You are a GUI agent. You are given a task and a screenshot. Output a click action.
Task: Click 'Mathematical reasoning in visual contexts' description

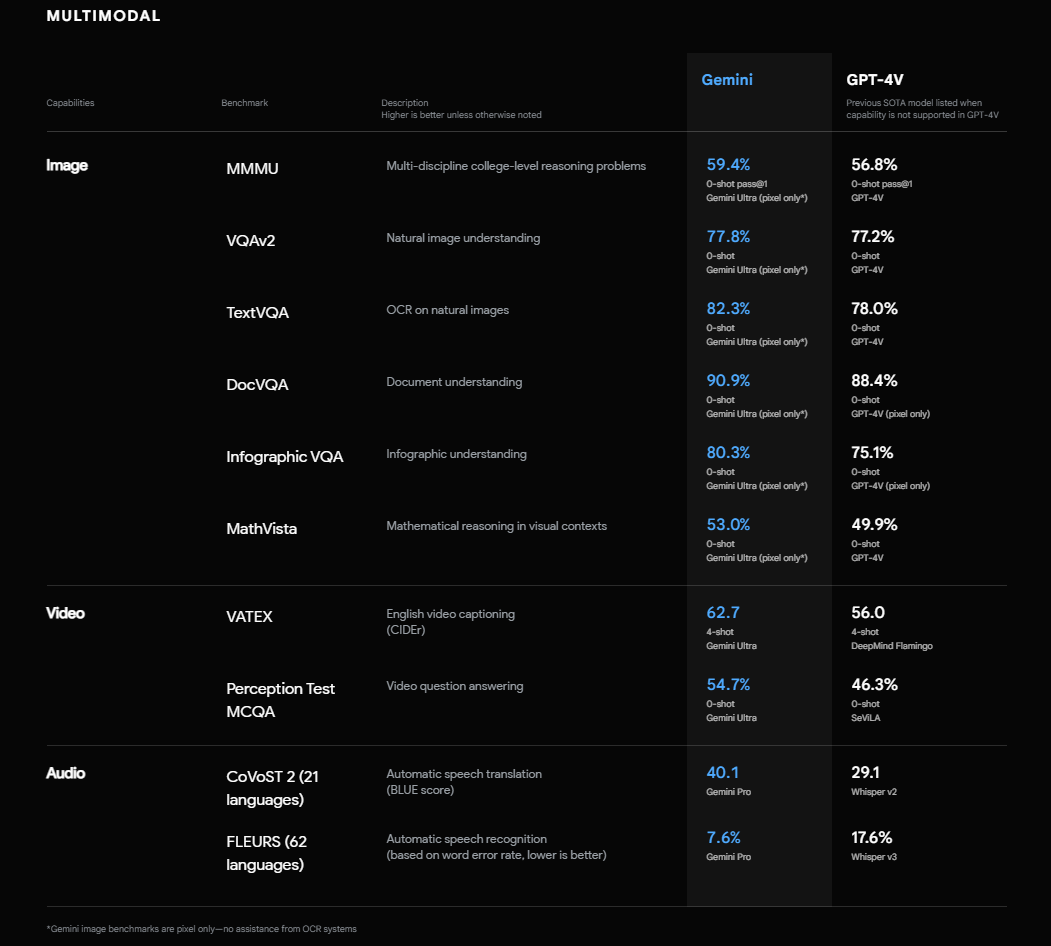(497, 526)
